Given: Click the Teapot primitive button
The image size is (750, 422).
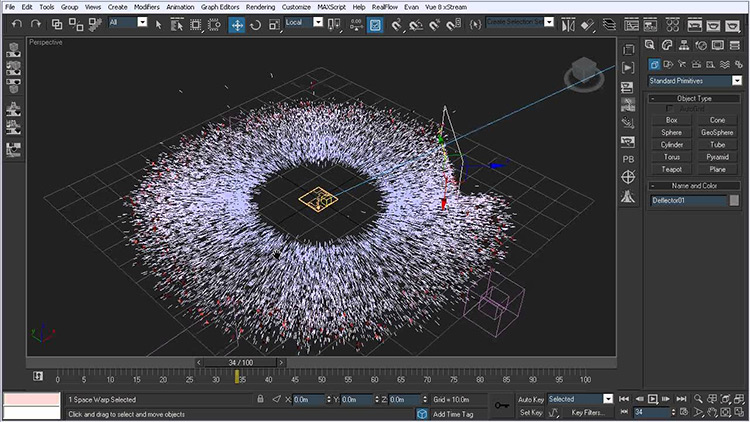Looking at the screenshot, I should [x=672, y=169].
